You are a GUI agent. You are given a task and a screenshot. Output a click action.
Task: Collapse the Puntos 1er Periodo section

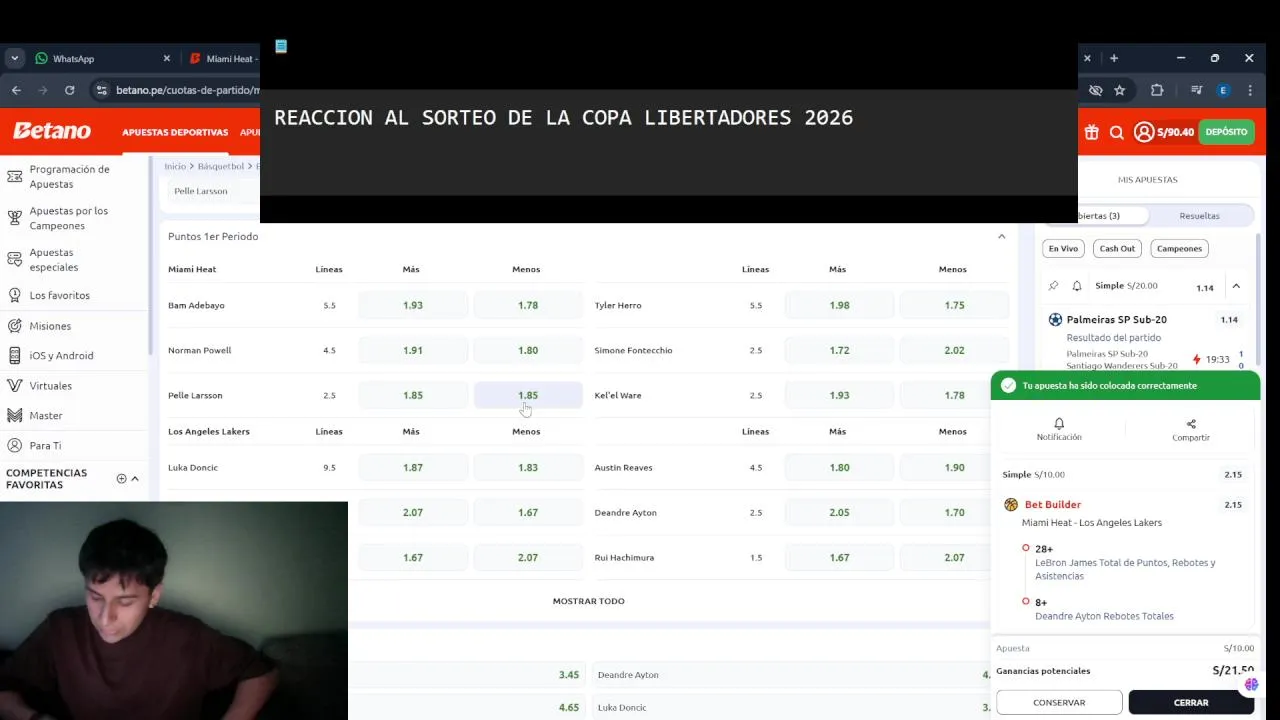coord(1001,237)
